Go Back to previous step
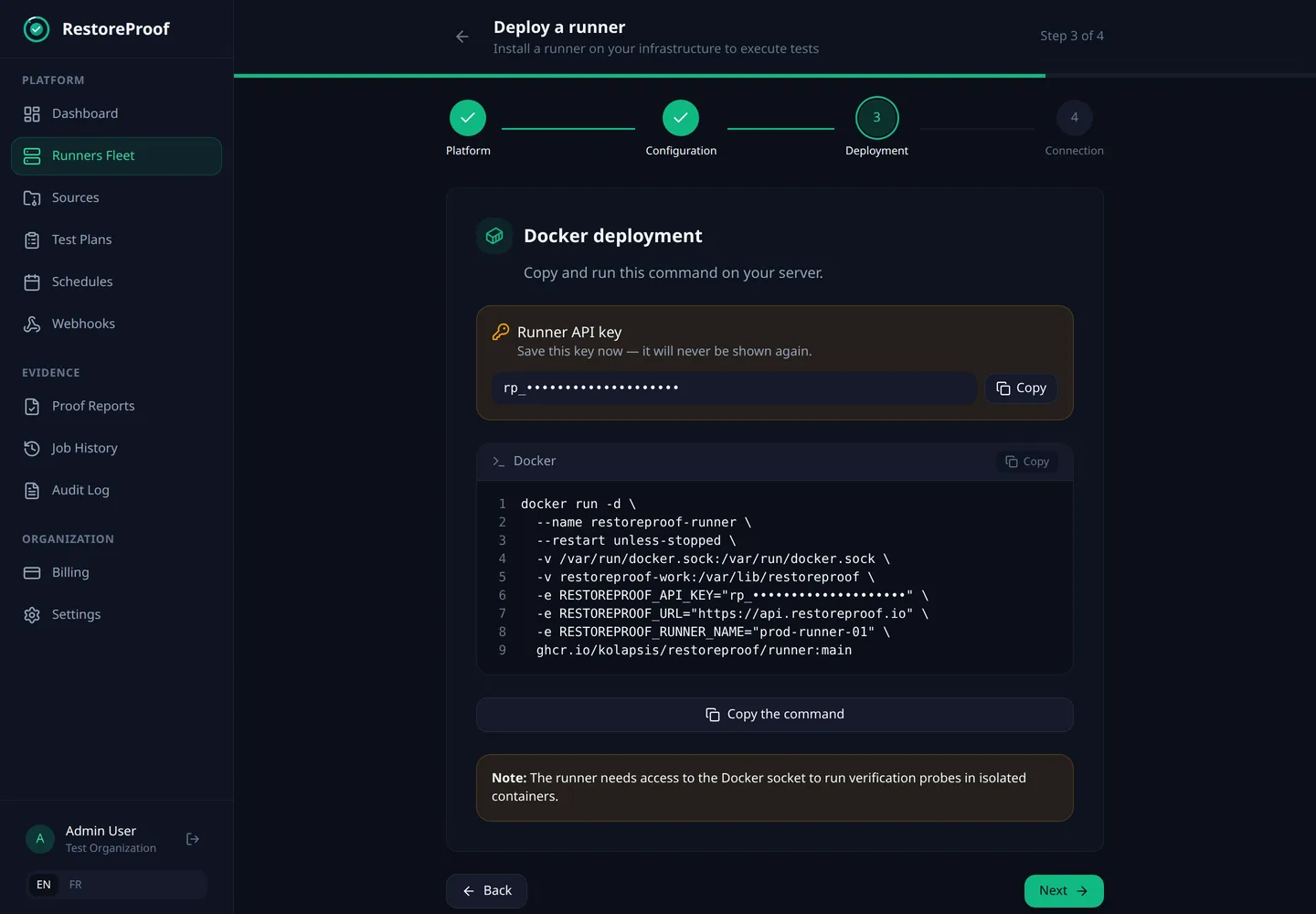The image size is (1316, 914). click(486, 891)
